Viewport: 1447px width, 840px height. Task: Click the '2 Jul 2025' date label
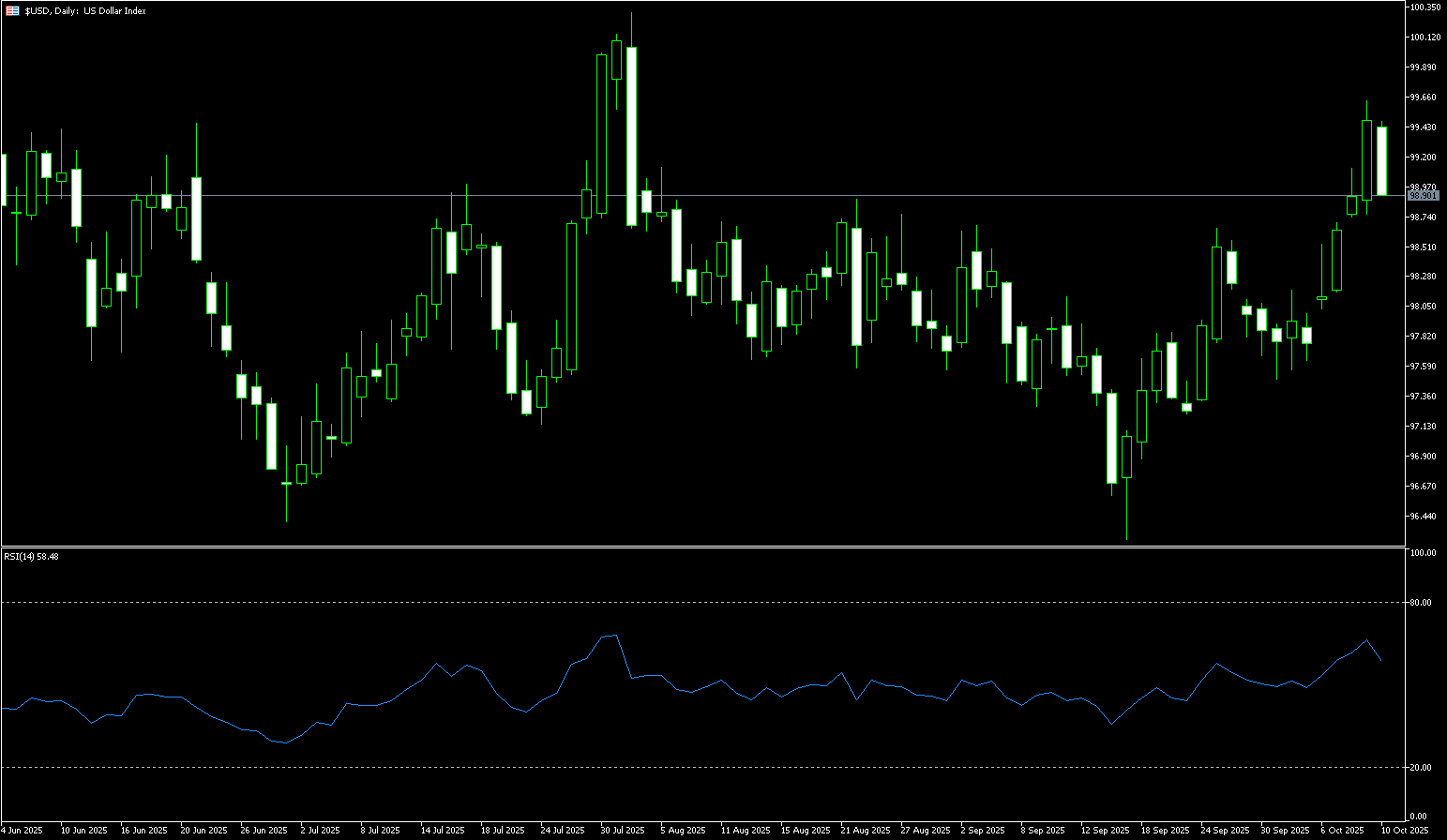[x=320, y=831]
